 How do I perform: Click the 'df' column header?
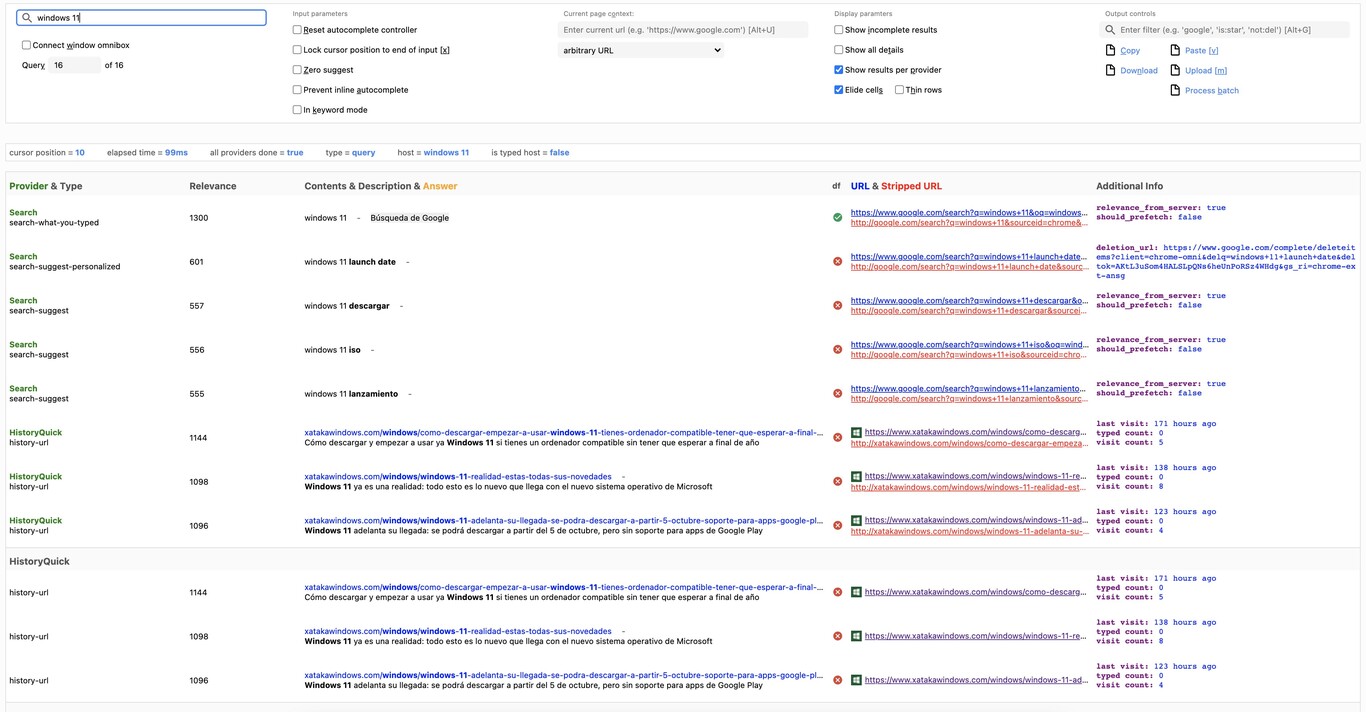tap(836, 186)
